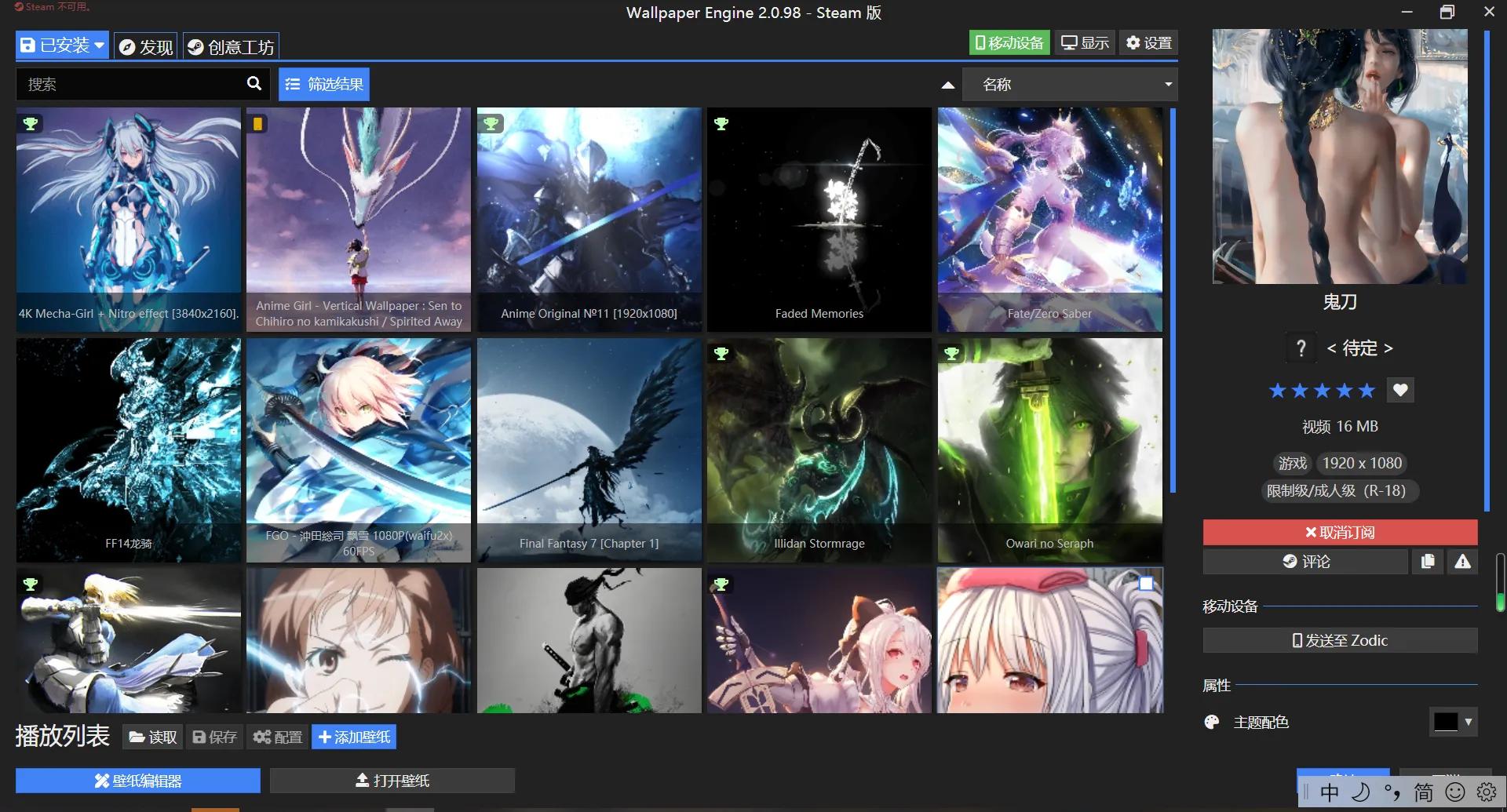Click the previous arrow left of 待定
Screen dimensions: 1507x812
pyautogui.click(x=1331, y=348)
